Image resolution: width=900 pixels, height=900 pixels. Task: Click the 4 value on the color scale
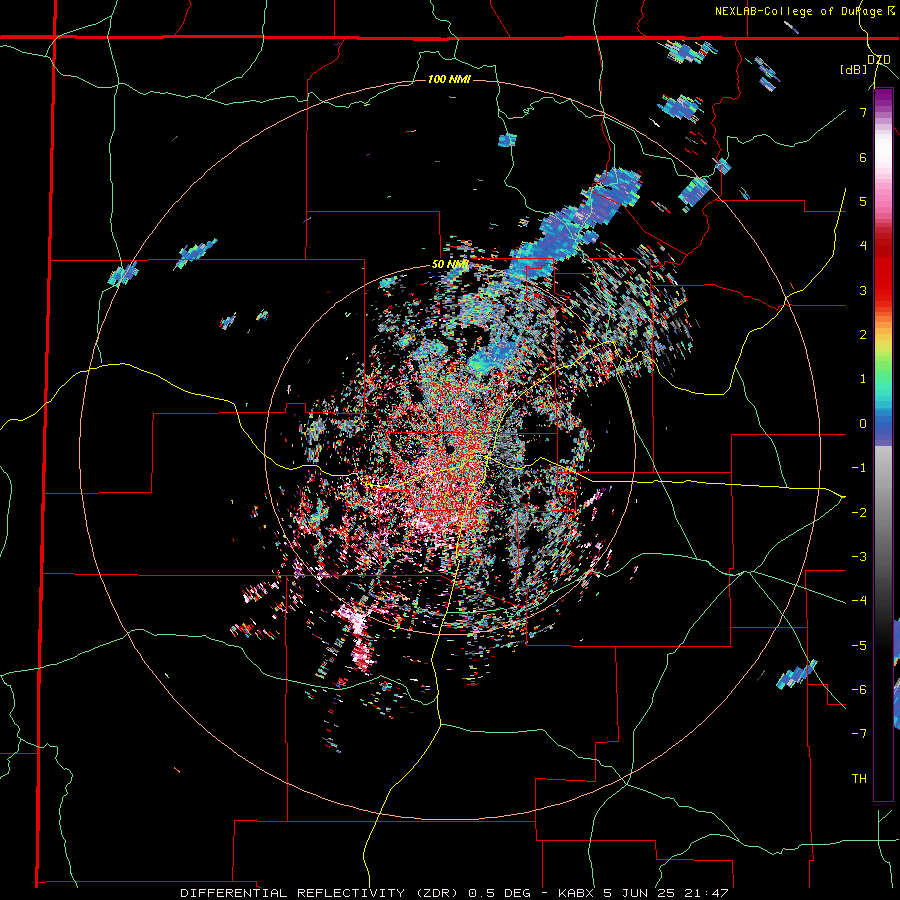(863, 246)
